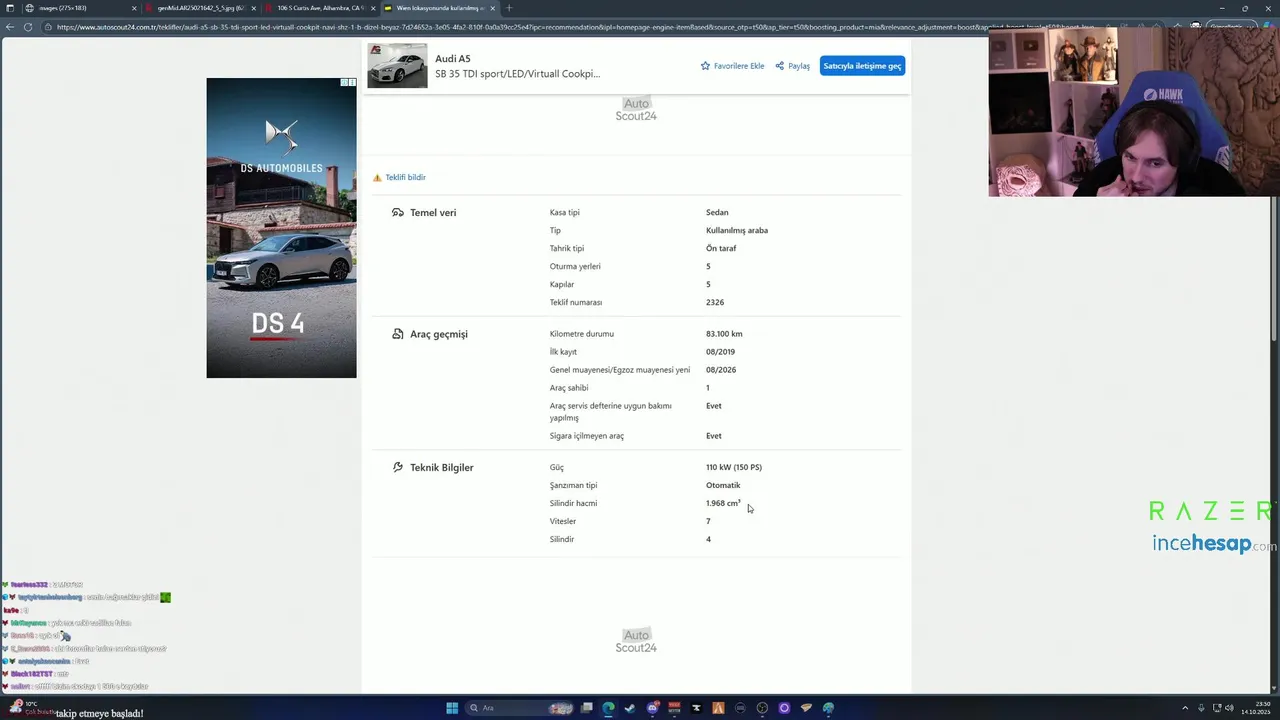Click the purple circle taskbar icon
1280x720 pixels.
784,708
